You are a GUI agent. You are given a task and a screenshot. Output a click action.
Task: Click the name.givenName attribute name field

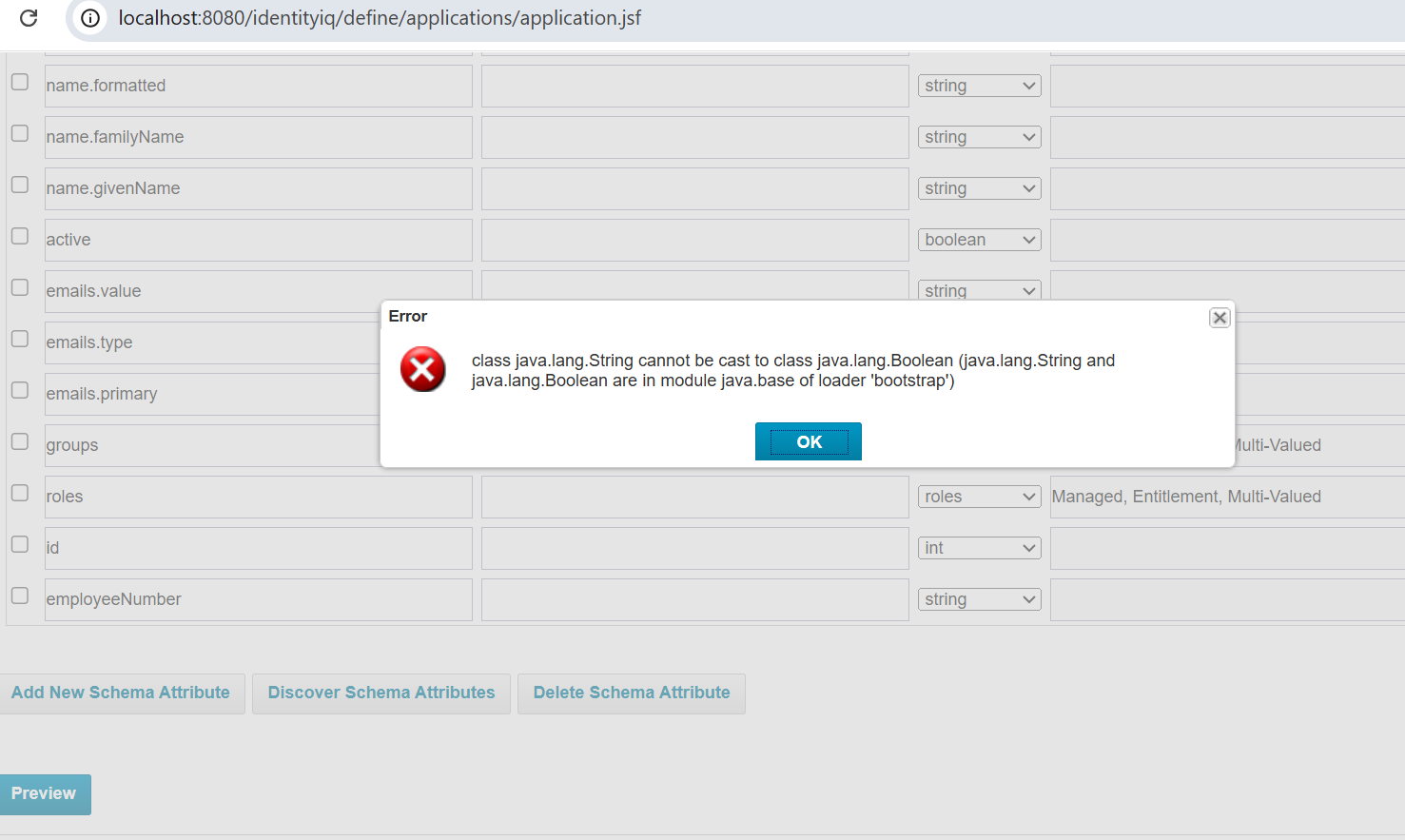259,188
